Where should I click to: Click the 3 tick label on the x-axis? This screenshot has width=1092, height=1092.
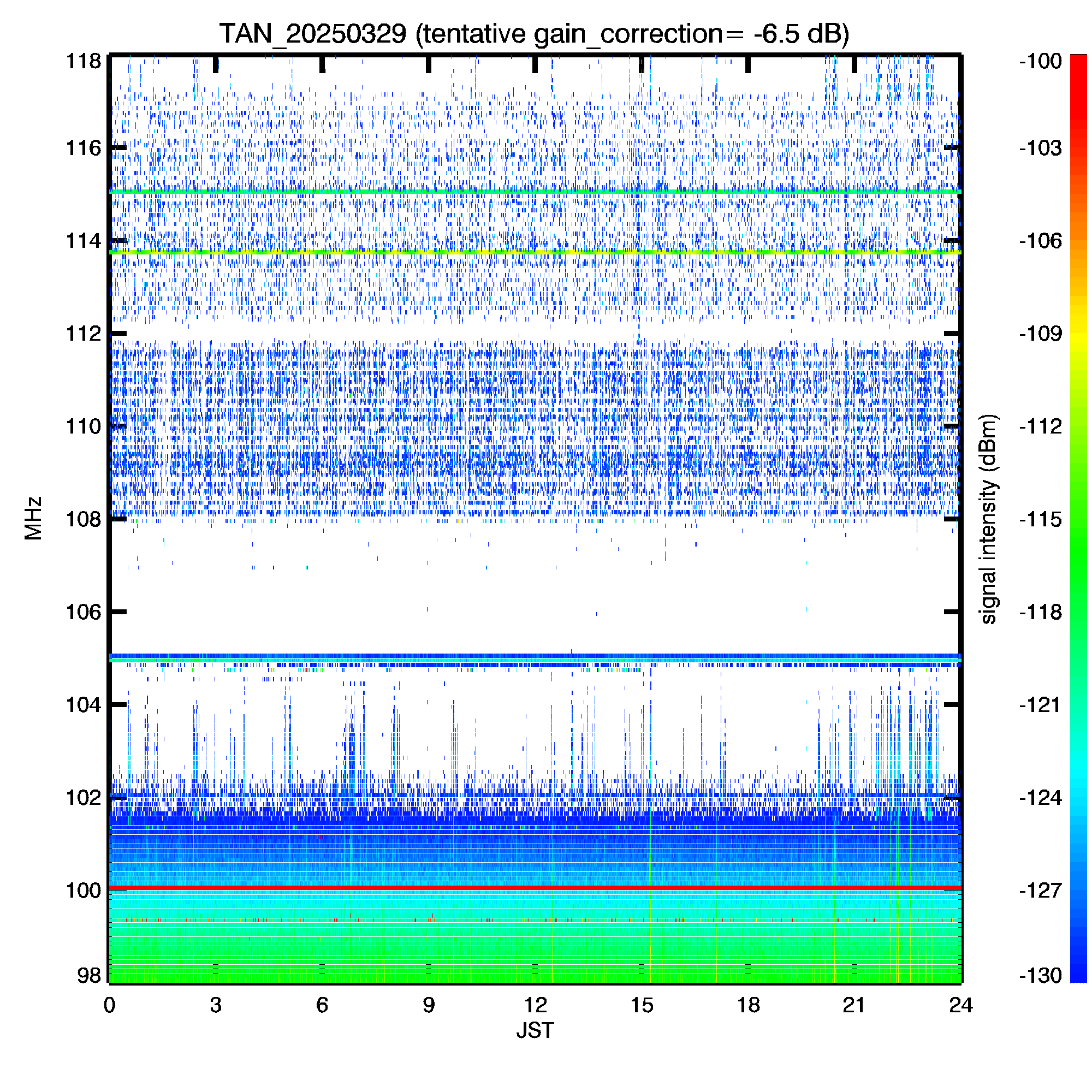coord(215,1005)
